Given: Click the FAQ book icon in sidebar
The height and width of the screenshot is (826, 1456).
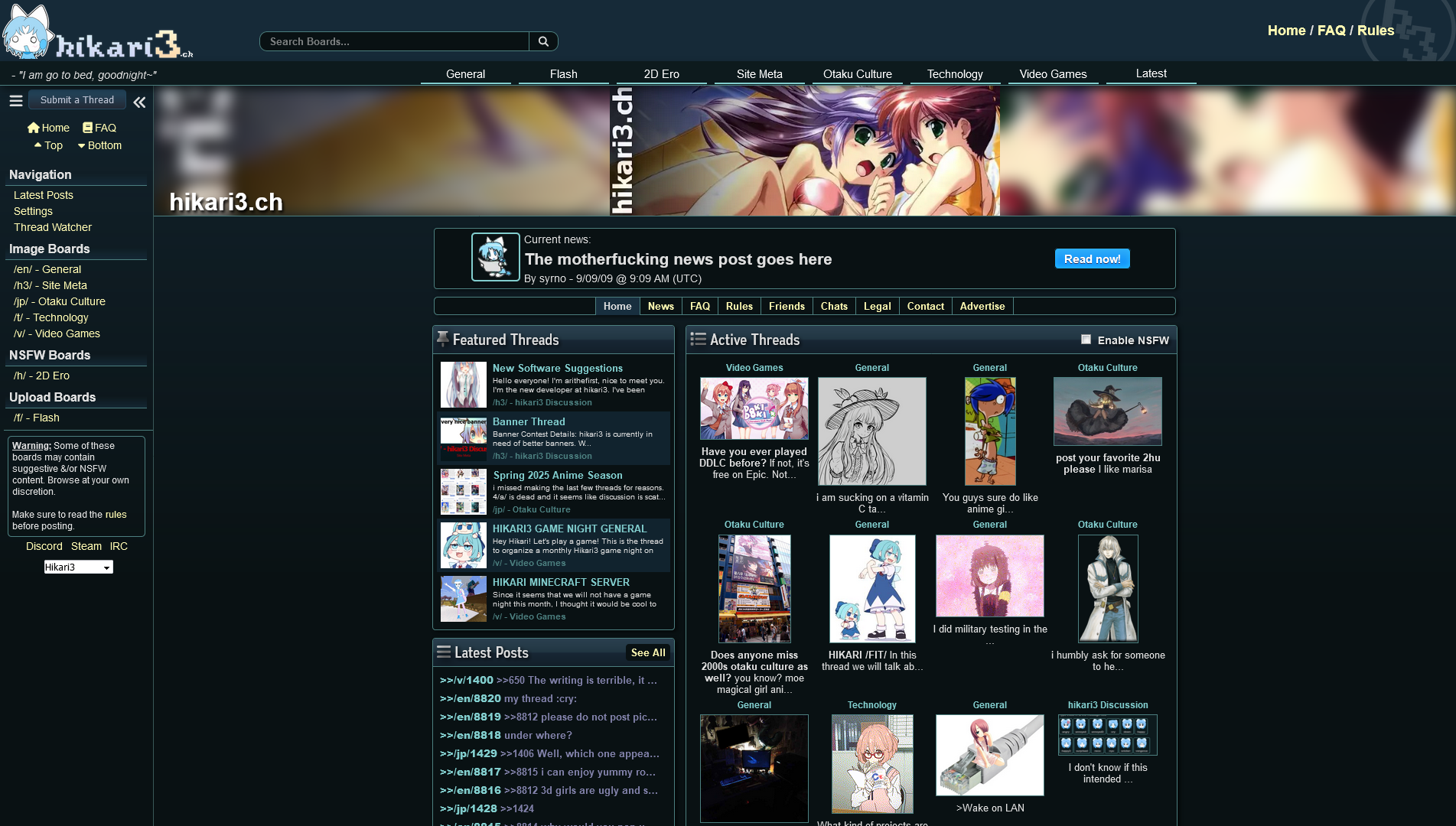Looking at the screenshot, I should (88, 128).
